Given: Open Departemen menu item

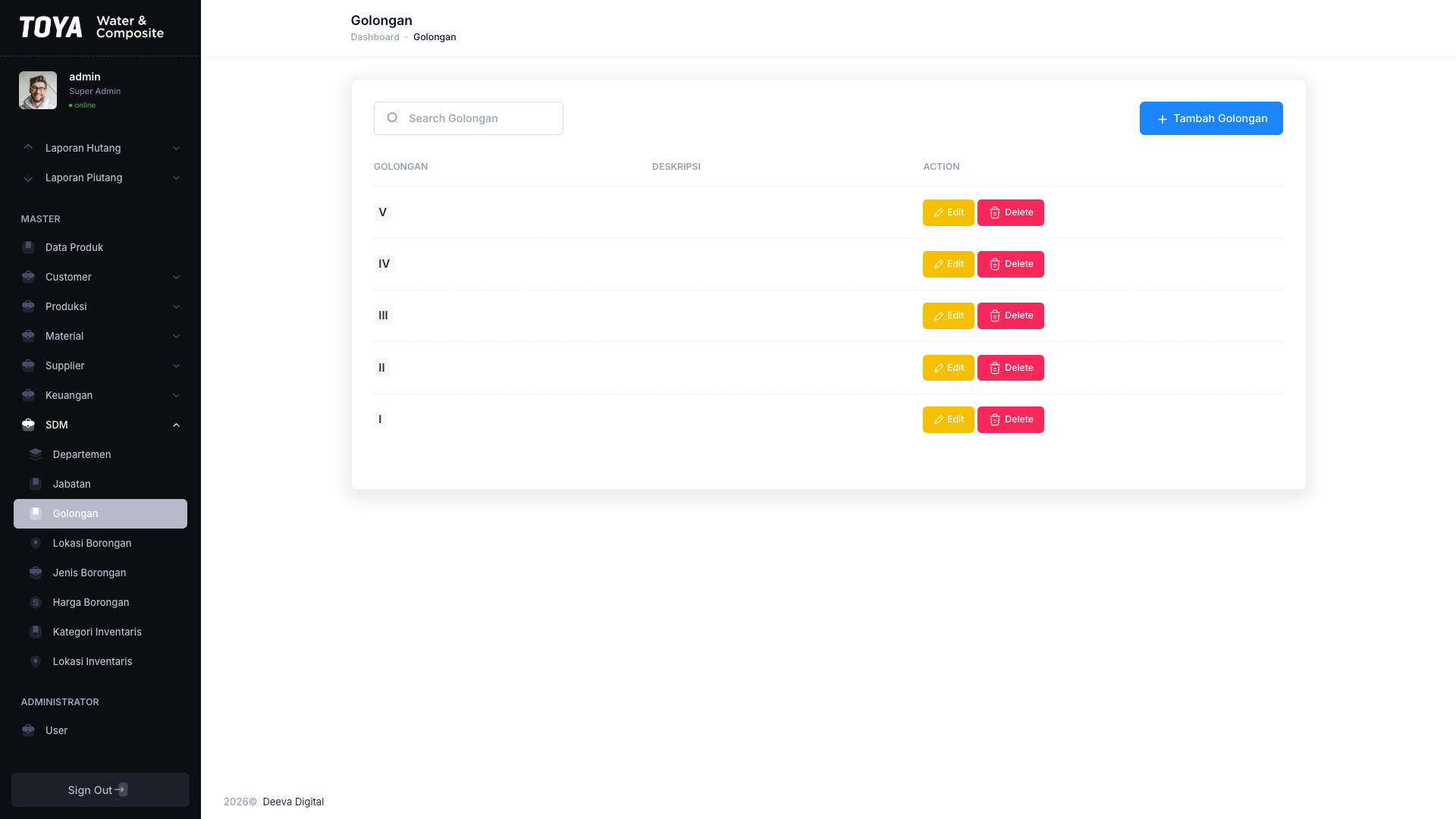Looking at the screenshot, I should click(100, 454).
